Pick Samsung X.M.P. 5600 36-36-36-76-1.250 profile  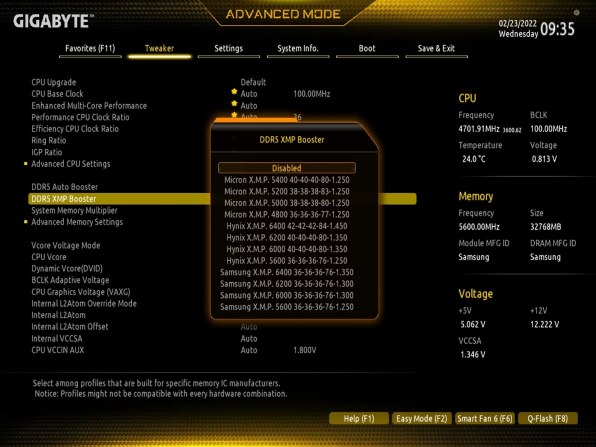pos(287,307)
